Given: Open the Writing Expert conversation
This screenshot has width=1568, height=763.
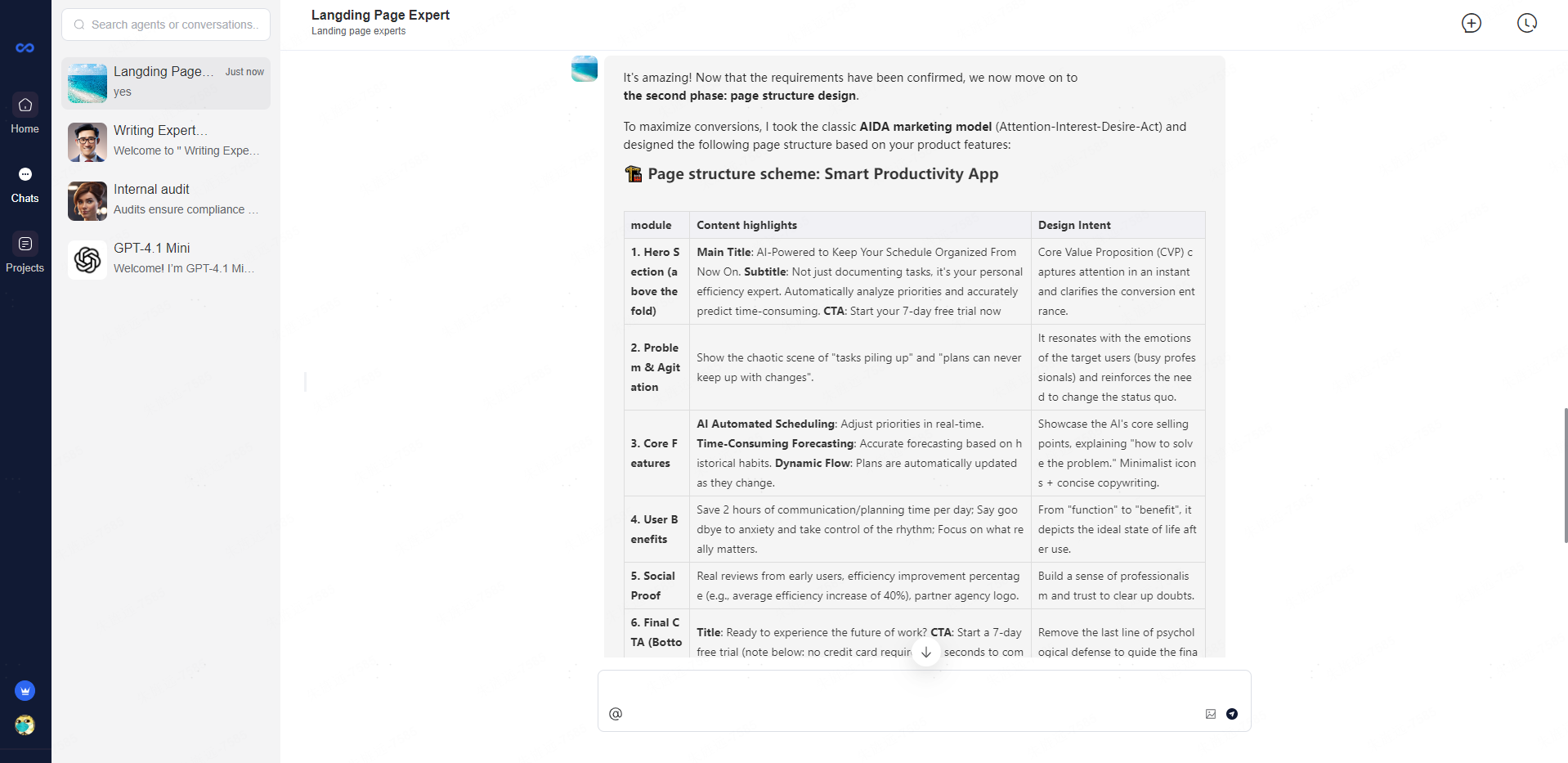Looking at the screenshot, I should pos(166,141).
